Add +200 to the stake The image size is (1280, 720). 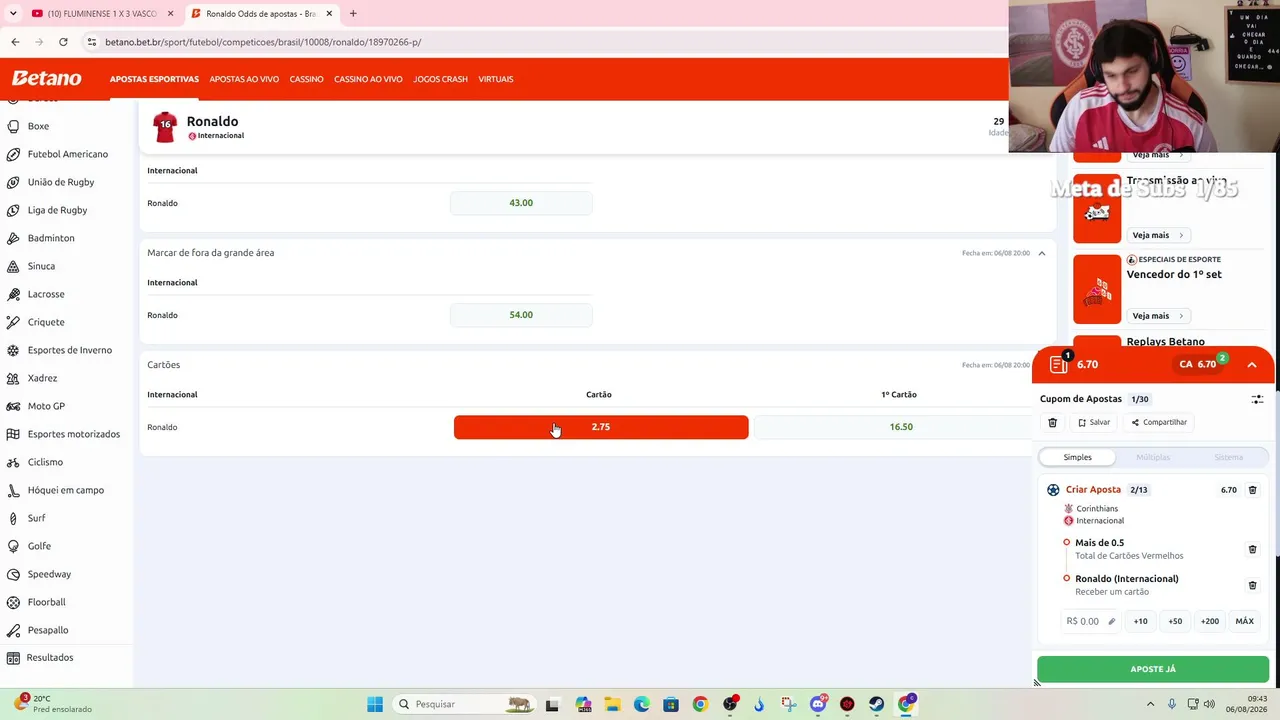1210,621
